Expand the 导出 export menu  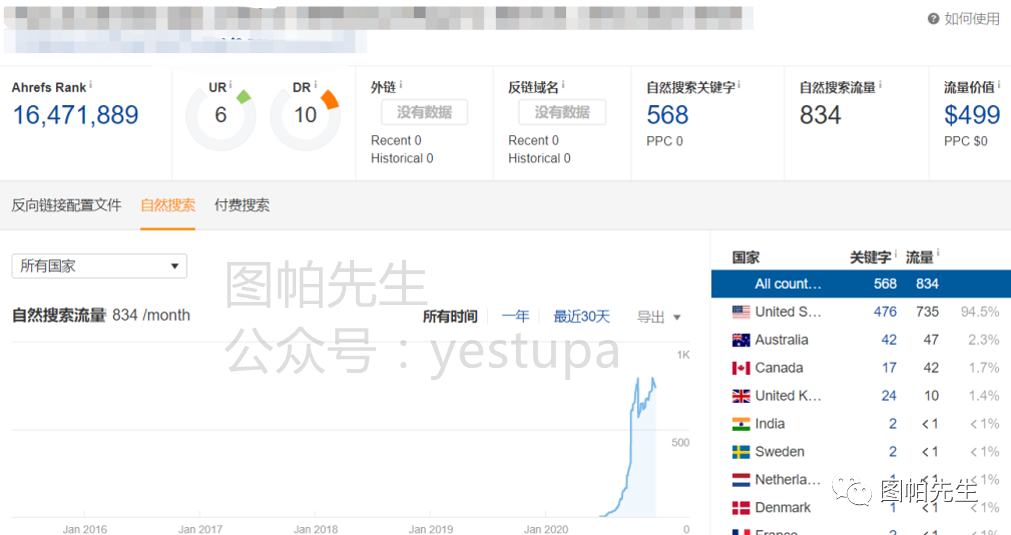point(659,317)
